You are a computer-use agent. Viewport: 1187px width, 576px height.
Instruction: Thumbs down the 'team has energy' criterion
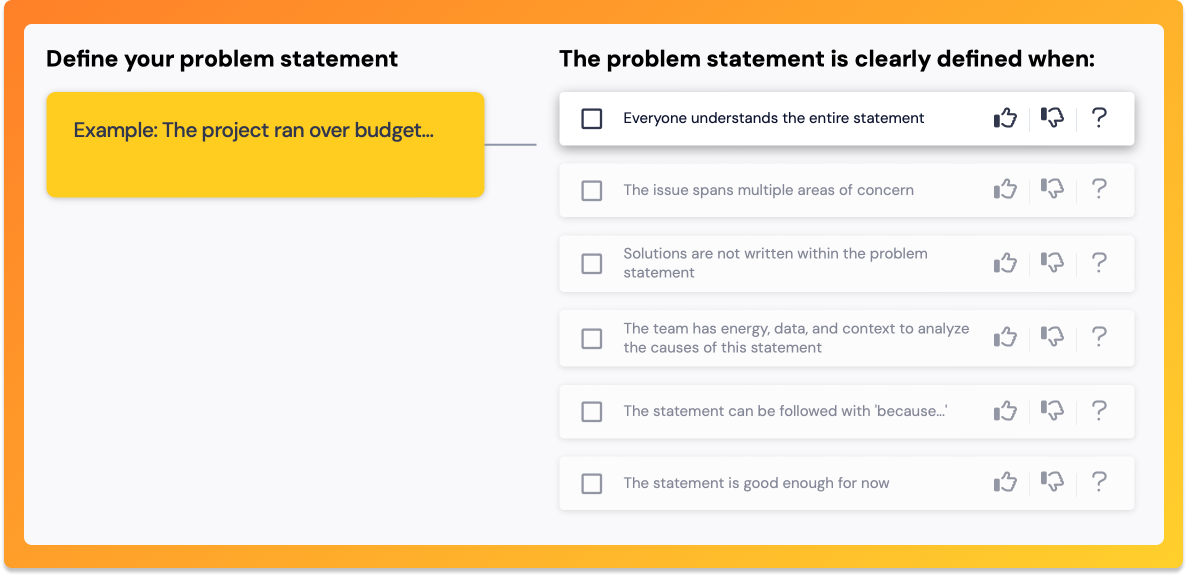(x=1052, y=337)
